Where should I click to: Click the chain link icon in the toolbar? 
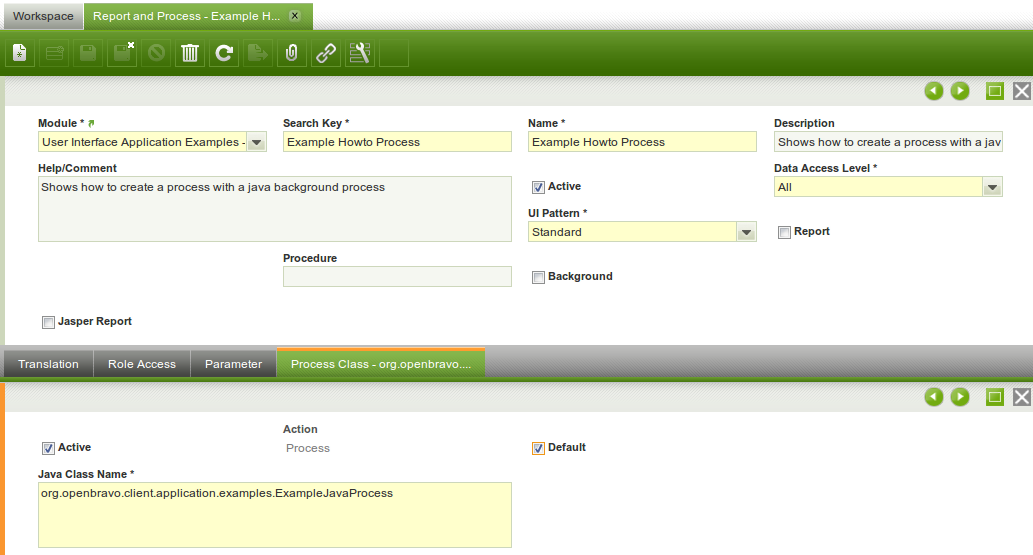tap(326, 53)
